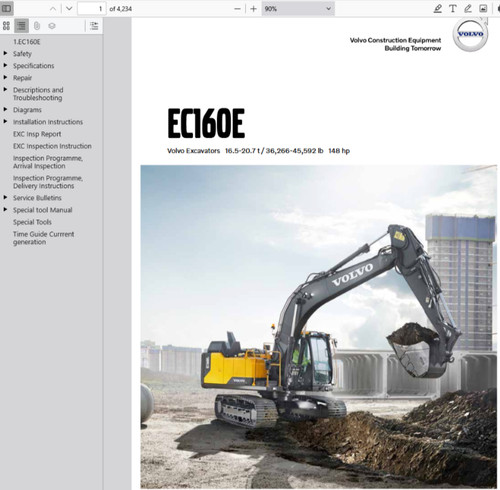Open the 90% zoom level dropdown
The width and height of the screenshot is (500, 490).
point(298,9)
